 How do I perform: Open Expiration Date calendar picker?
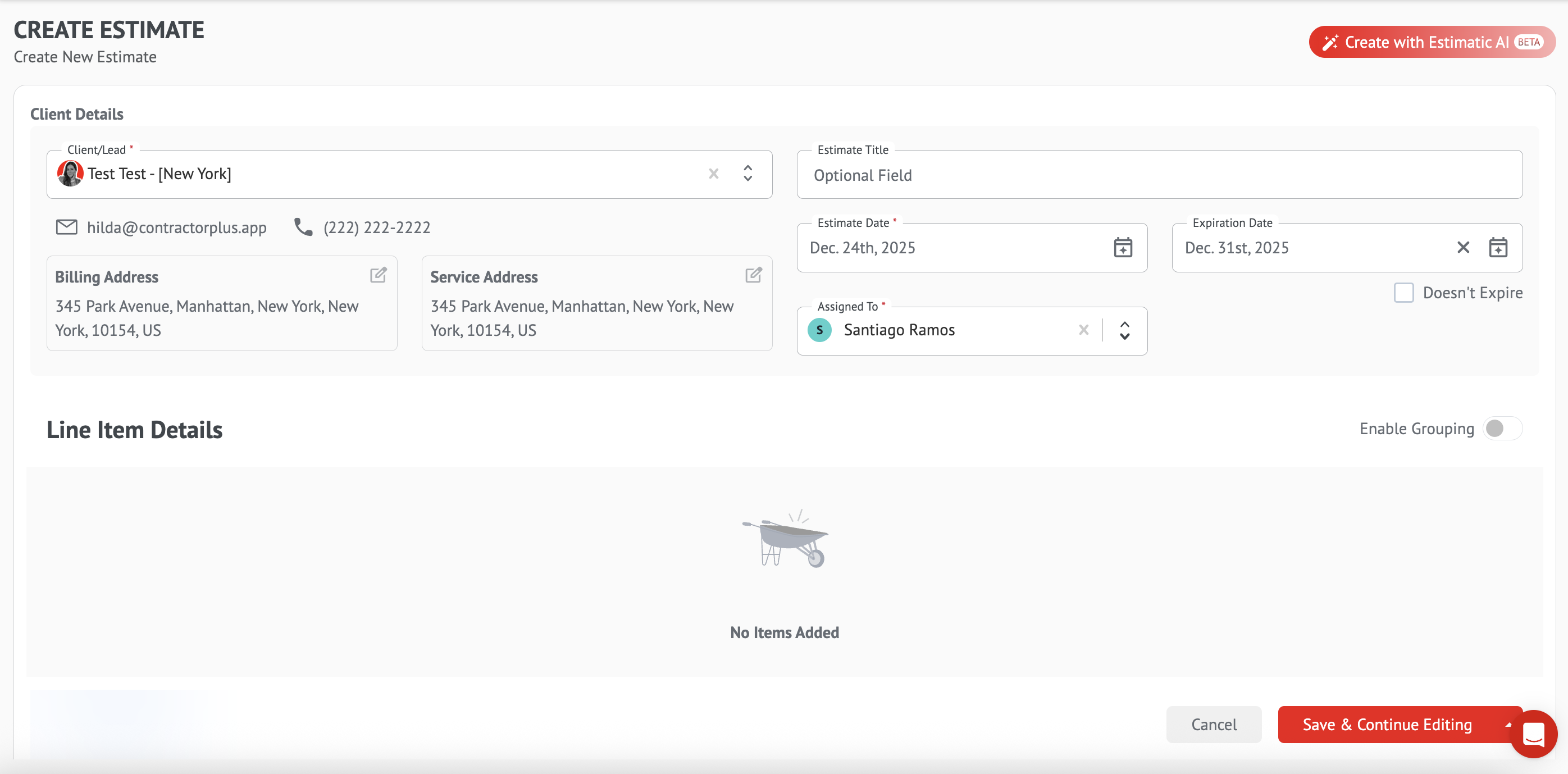pyautogui.click(x=1497, y=248)
